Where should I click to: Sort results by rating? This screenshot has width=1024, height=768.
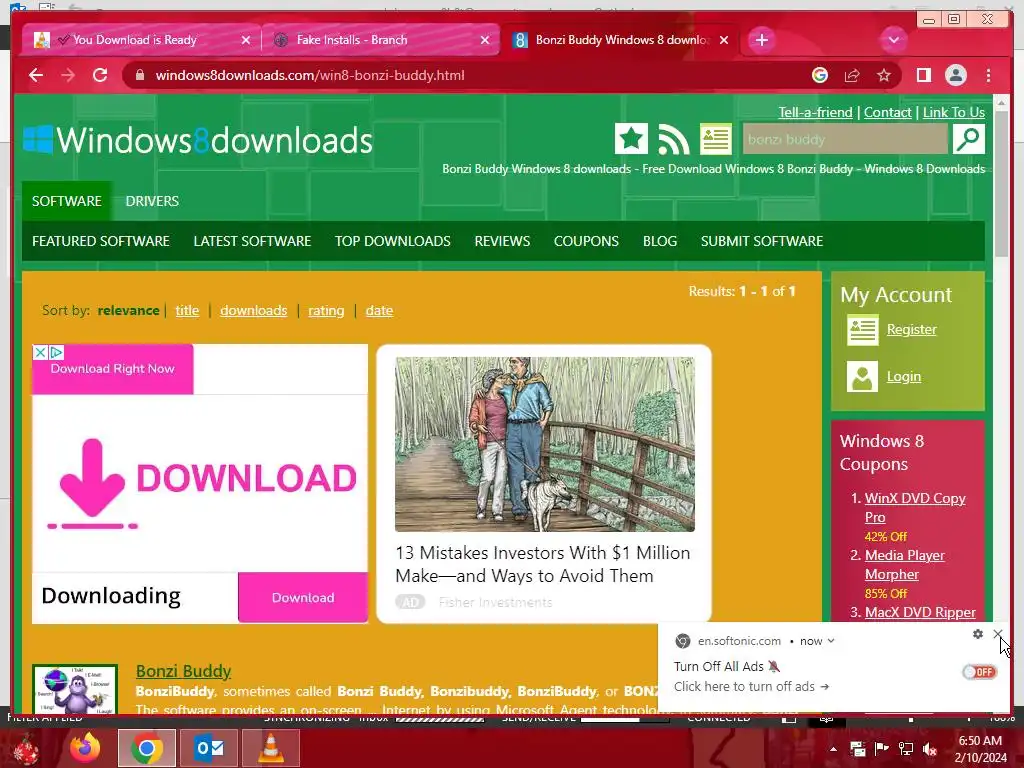point(326,310)
